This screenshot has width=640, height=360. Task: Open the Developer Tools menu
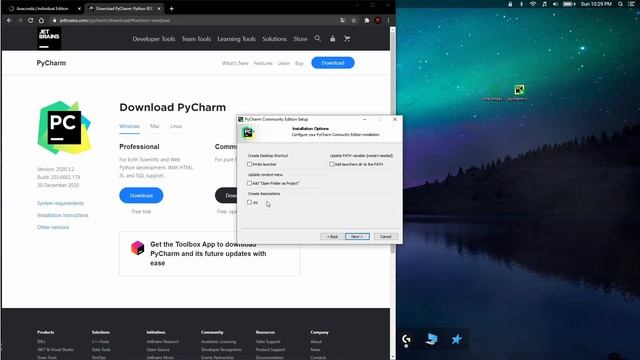point(154,39)
